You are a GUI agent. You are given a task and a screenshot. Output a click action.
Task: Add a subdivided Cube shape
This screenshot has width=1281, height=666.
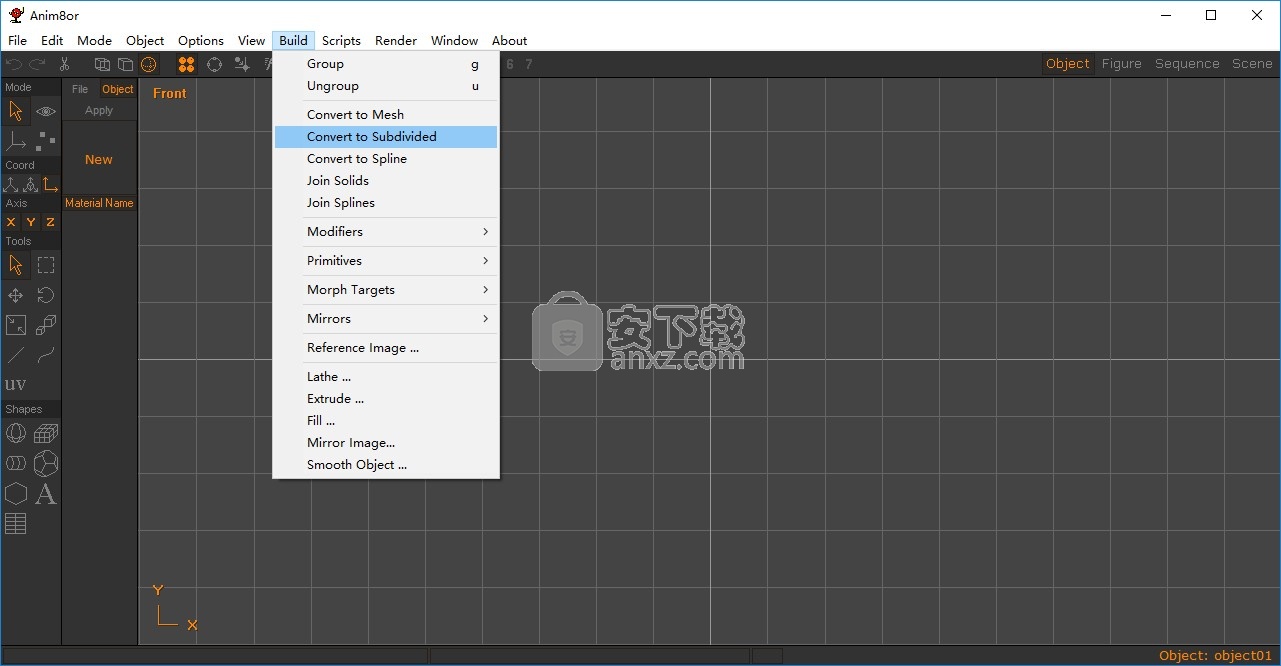[46, 433]
